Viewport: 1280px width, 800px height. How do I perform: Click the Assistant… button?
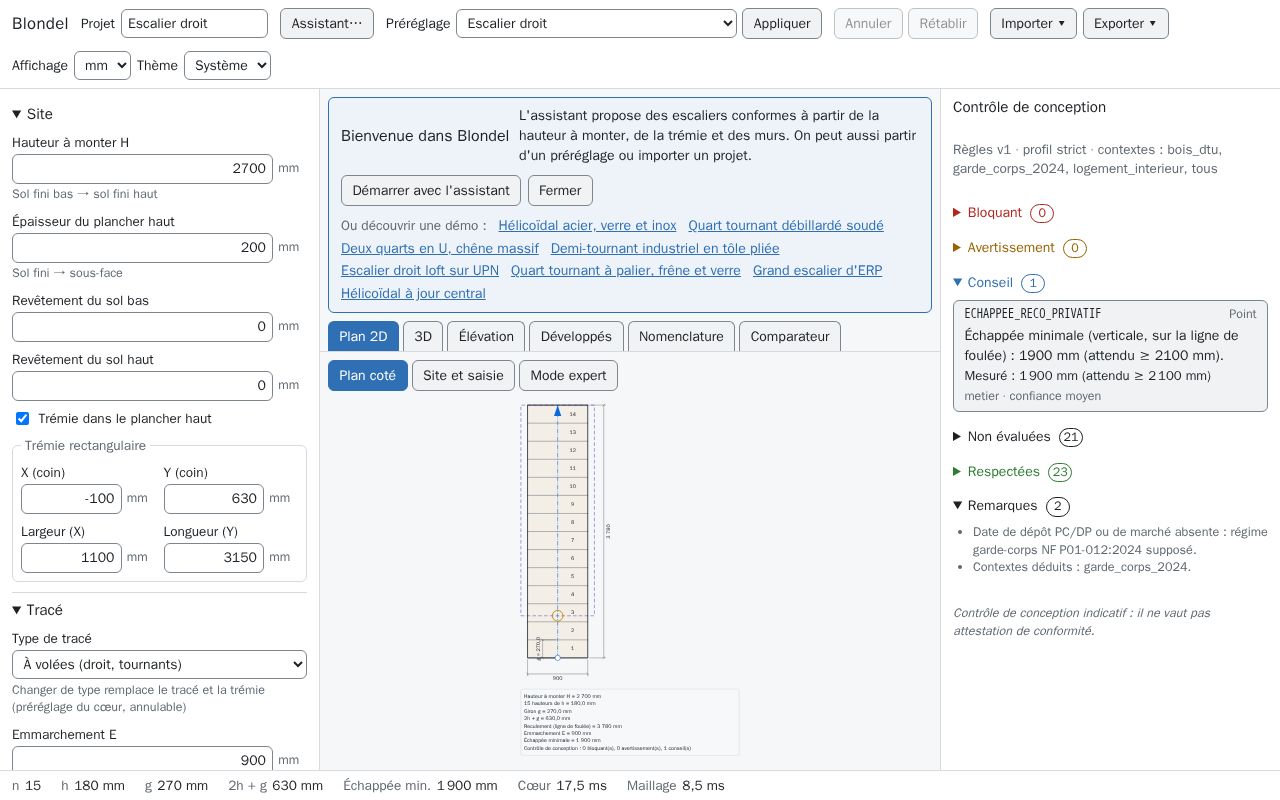pyautogui.click(x=327, y=23)
